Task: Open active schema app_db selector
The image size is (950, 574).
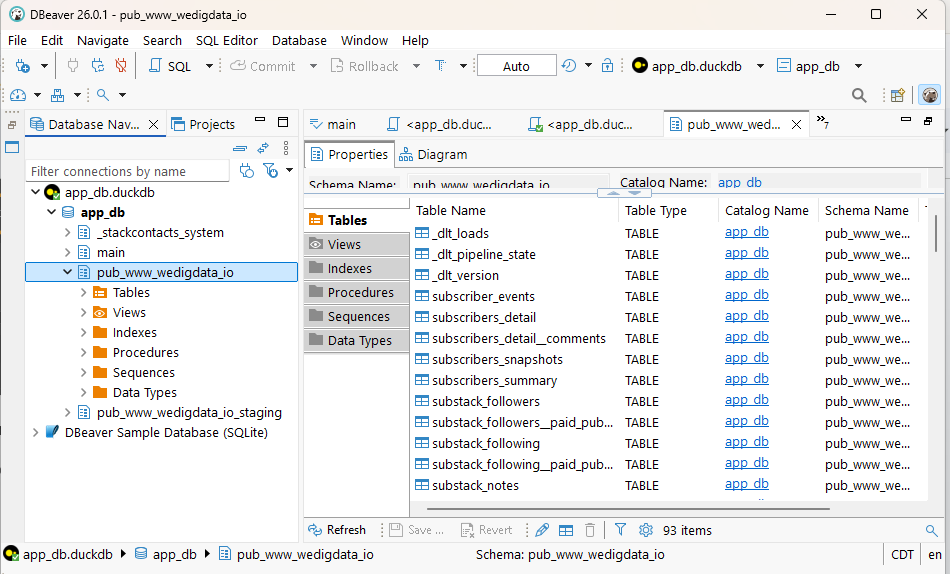Action: [x=819, y=66]
